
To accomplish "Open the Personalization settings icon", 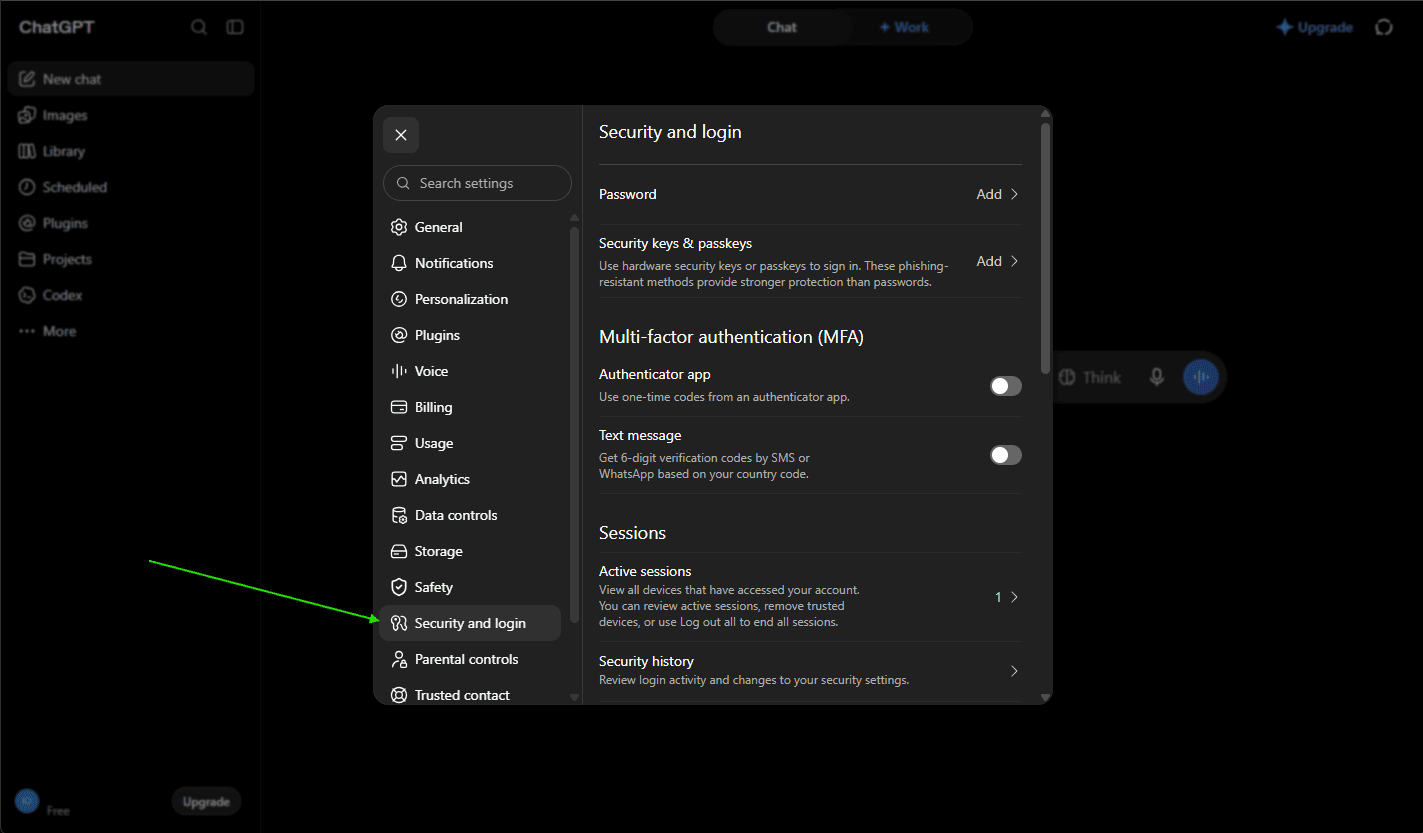I will click(399, 299).
